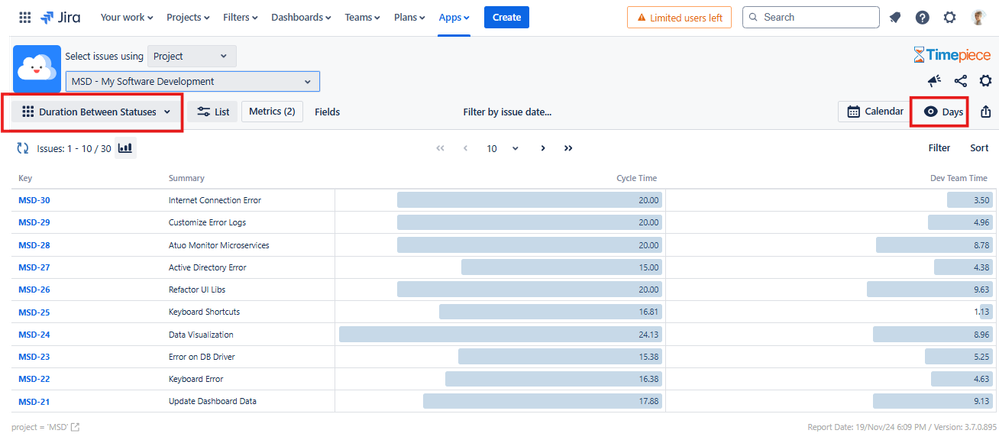
Task: Click the cloud project avatar
Action: coord(37,69)
